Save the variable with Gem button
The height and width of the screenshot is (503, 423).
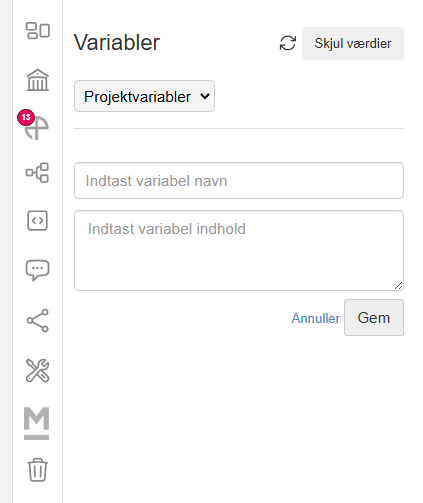(x=374, y=318)
